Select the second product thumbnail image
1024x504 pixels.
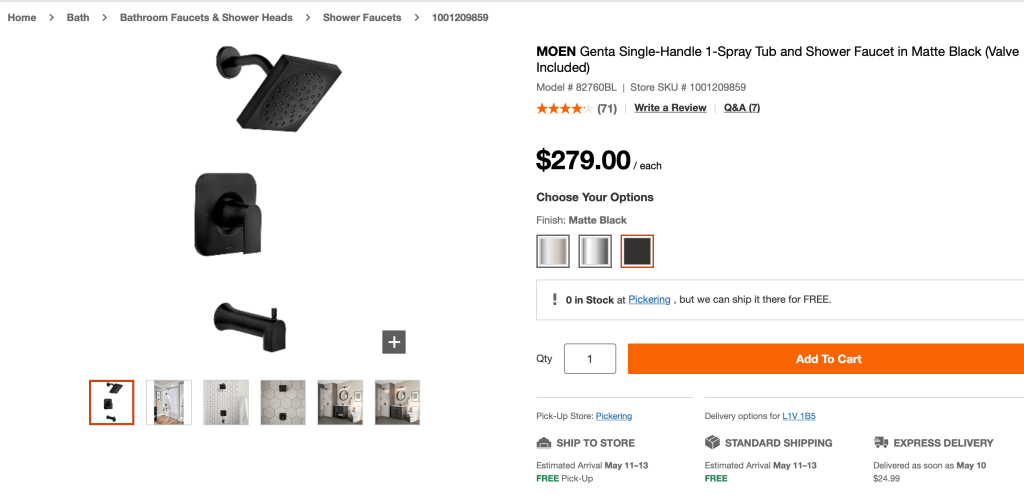pyautogui.click(x=169, y=402)
